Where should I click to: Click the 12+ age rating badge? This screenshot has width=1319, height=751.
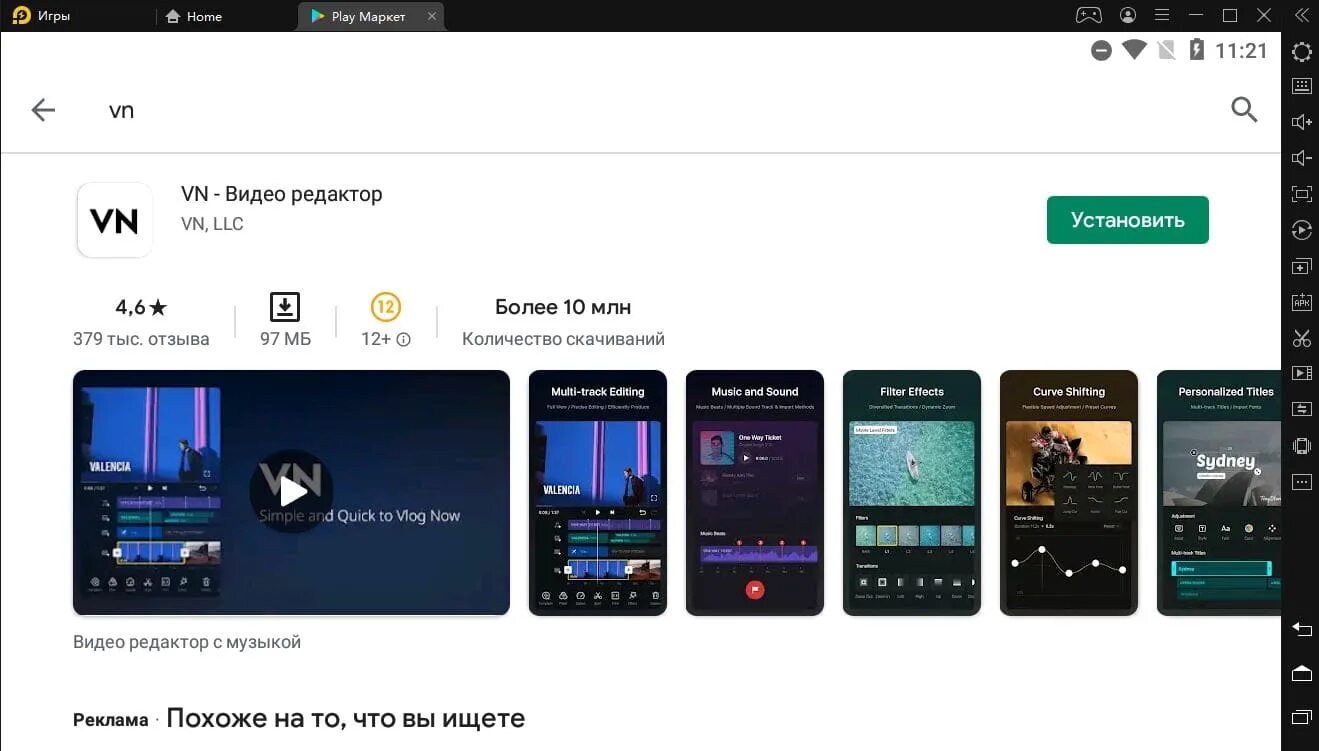click(x=385, y=306)
